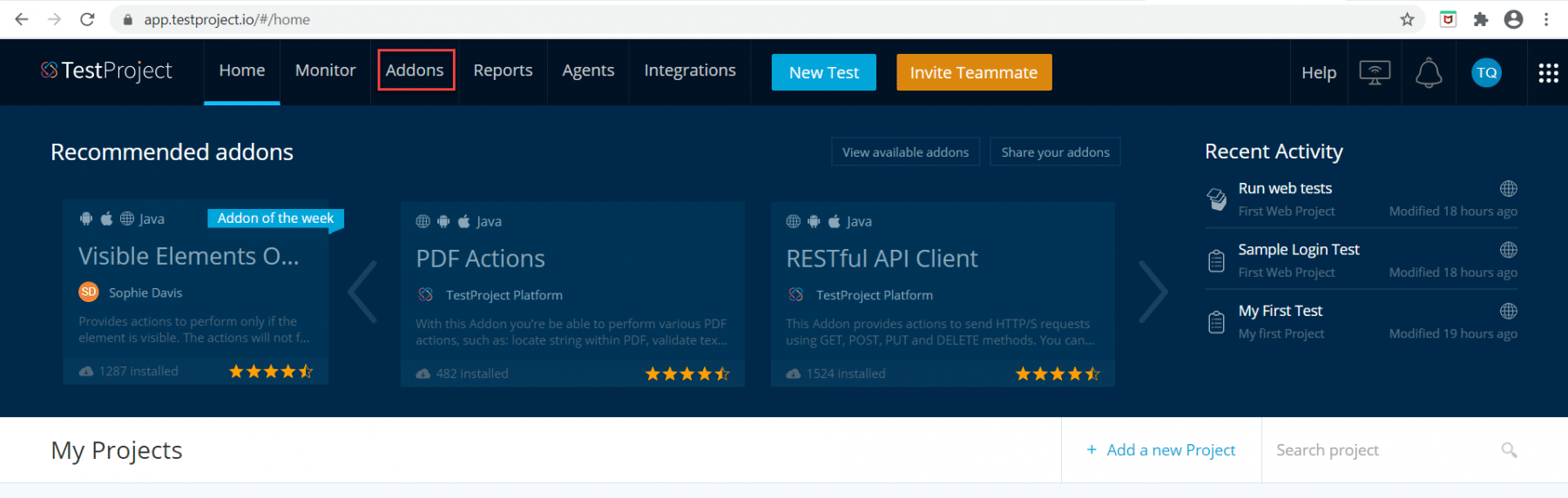Bookmark this page with the star icon
The height and width of the screenshot is (498, 1568).
point(1407,19)
